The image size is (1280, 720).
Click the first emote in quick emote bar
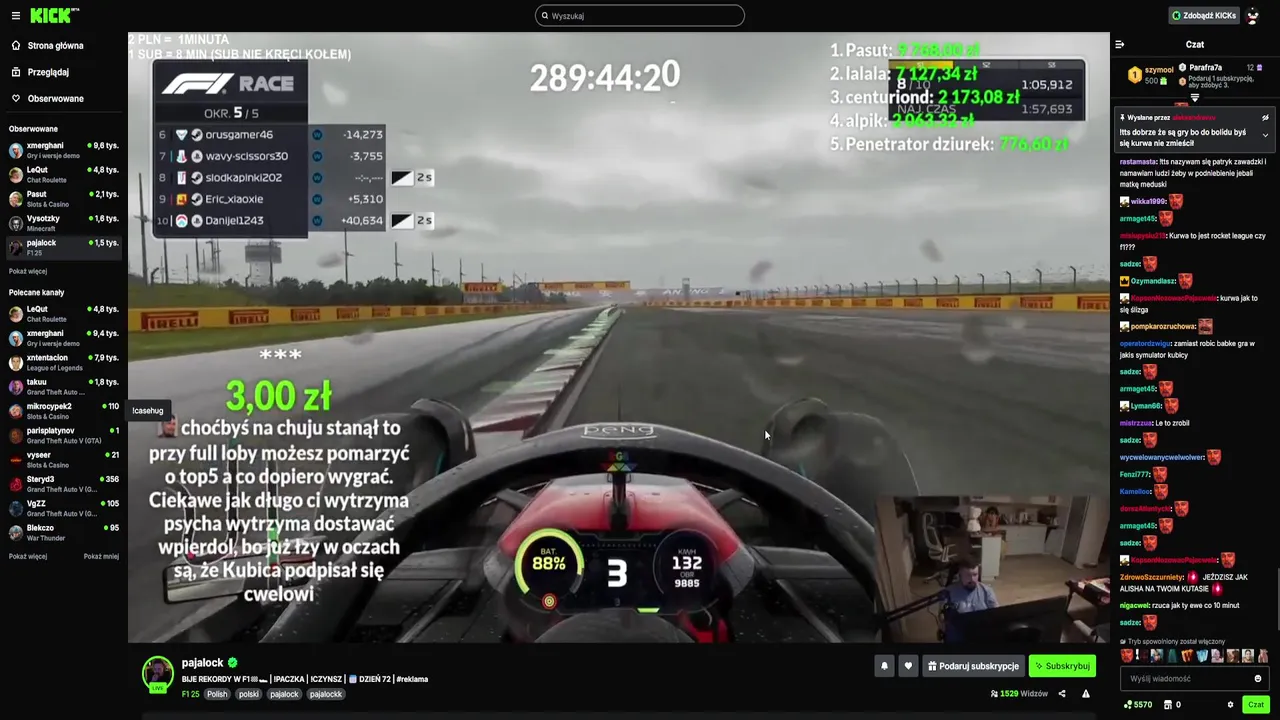point(1127,656)
